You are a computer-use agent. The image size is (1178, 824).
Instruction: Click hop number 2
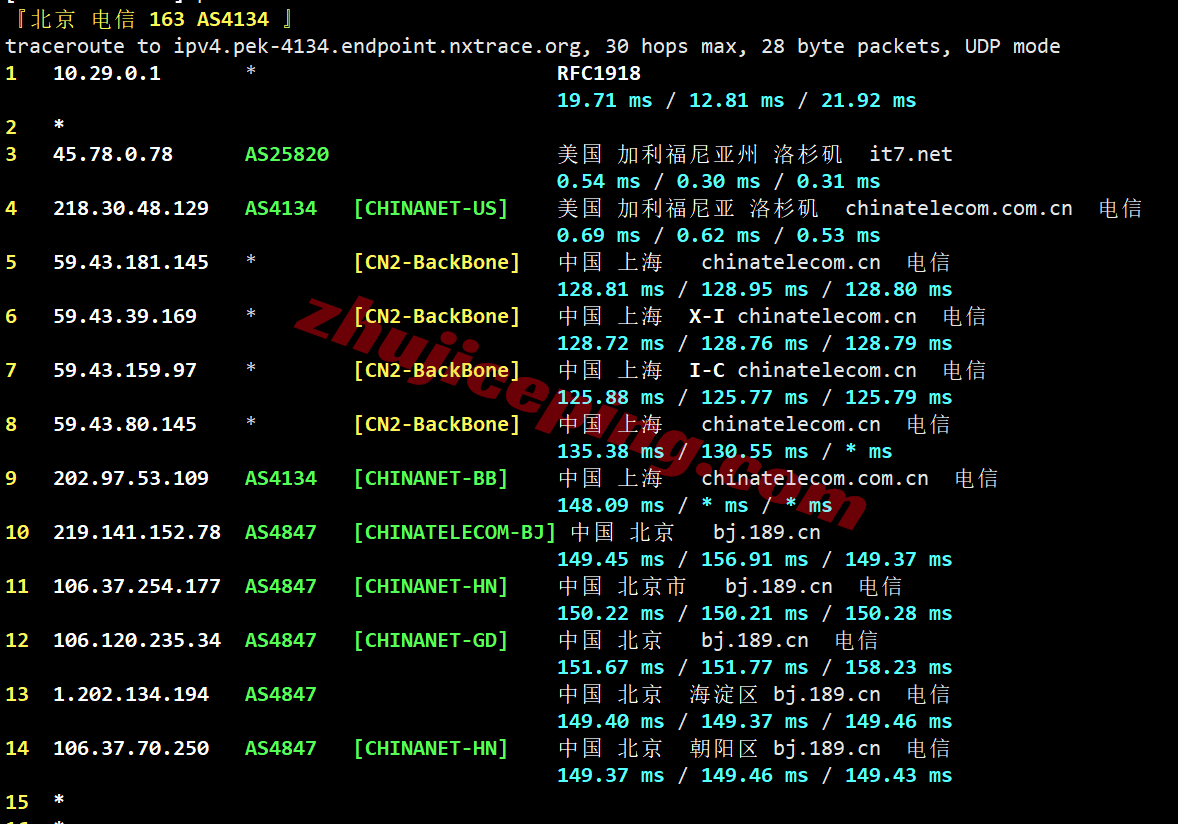tap(11, 128)
